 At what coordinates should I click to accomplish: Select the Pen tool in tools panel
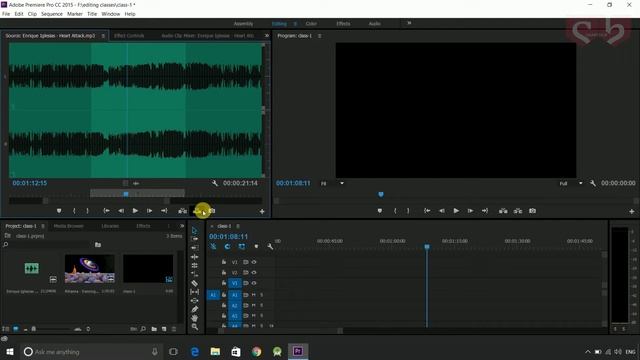coord(194,309)
